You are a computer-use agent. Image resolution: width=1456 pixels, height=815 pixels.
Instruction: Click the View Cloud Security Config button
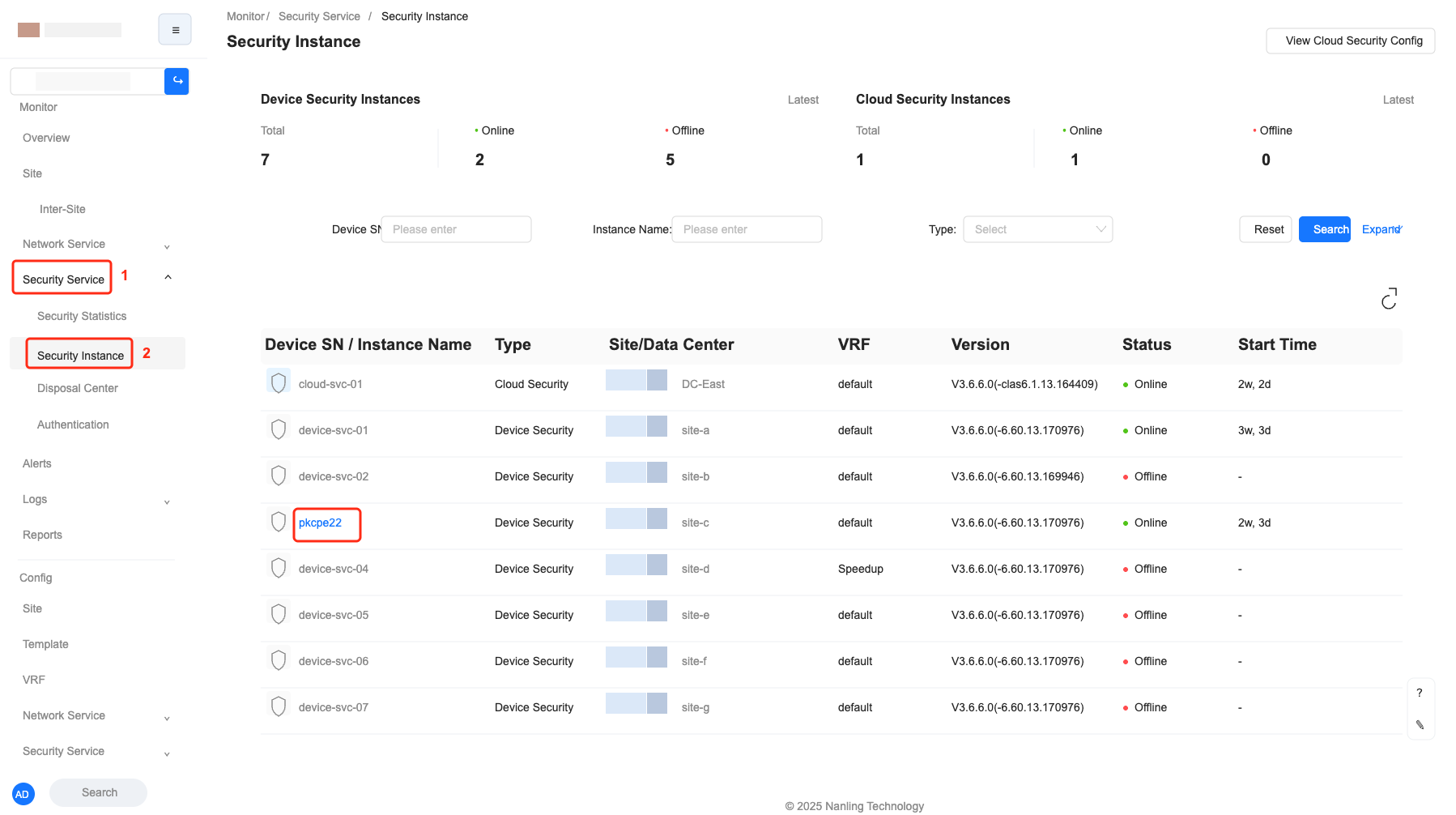1351,41
